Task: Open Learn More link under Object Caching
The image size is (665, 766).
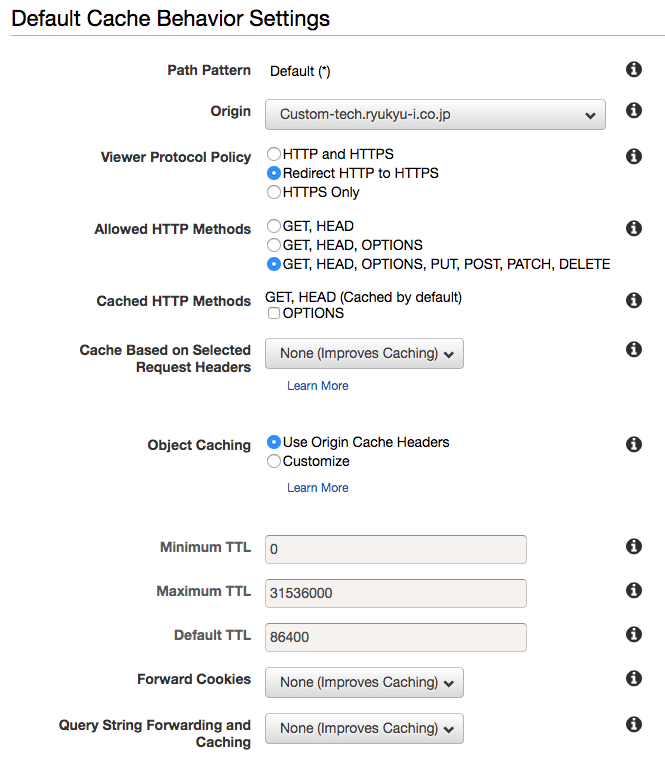Action: (x=318, y=488)
